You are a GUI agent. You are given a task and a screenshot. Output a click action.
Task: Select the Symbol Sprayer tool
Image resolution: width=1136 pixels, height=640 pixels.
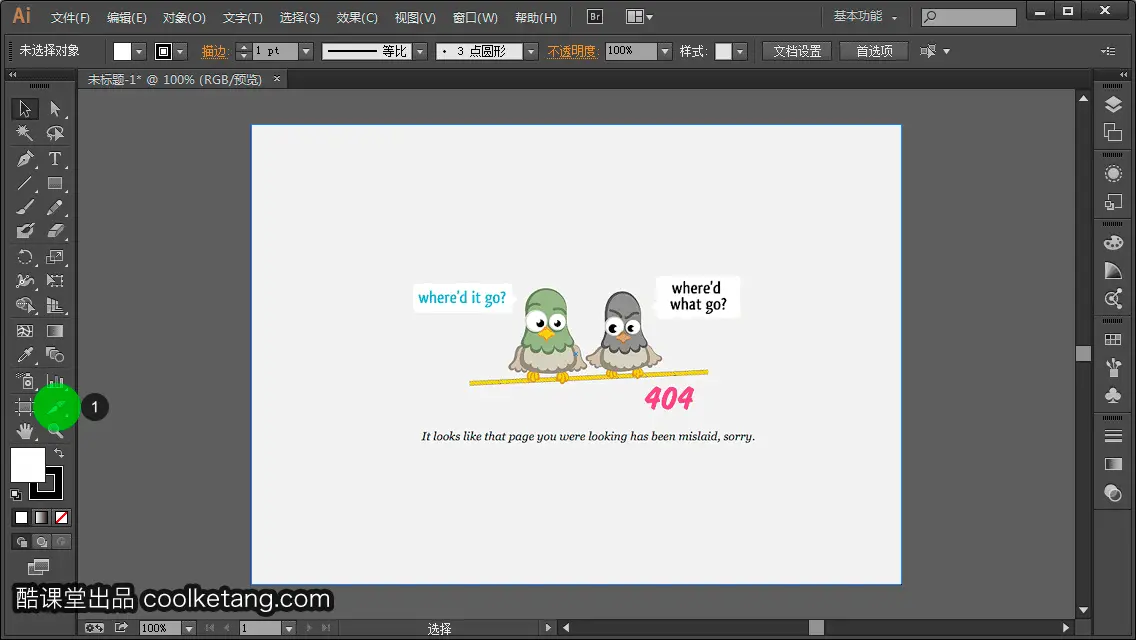[x=25, y=381]
